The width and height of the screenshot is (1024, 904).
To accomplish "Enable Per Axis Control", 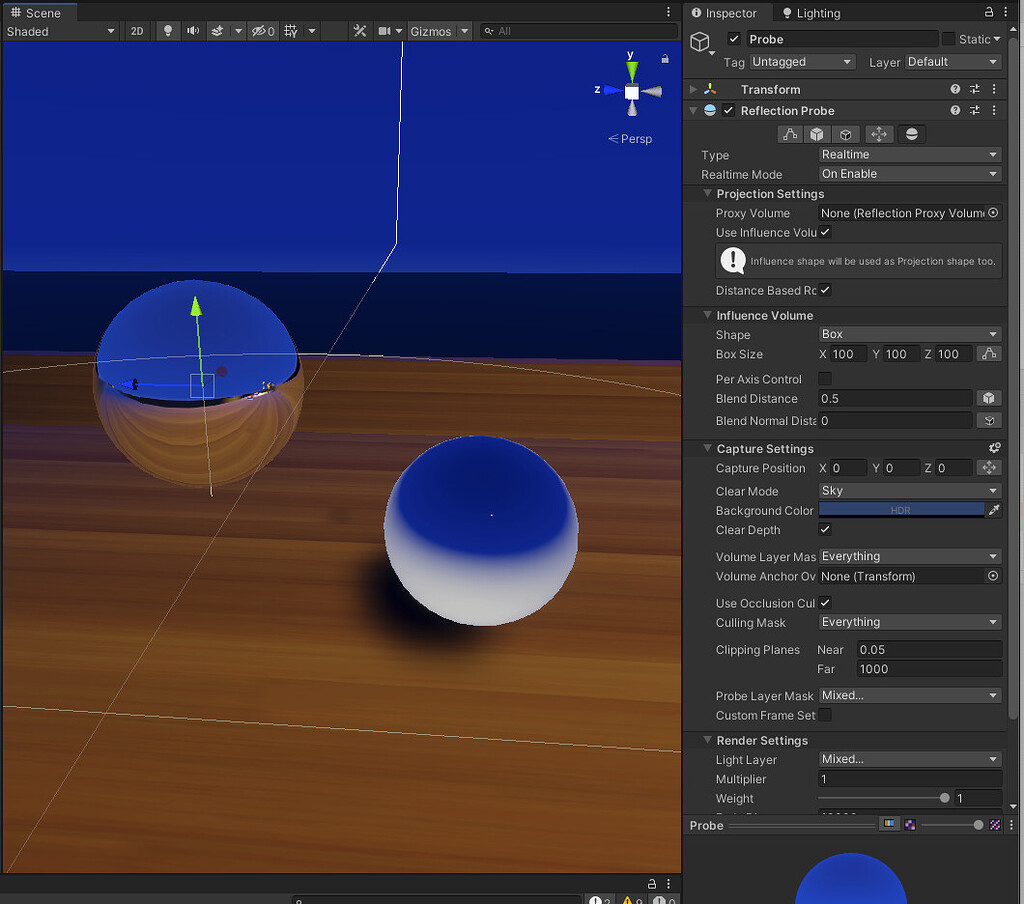I will click(825, 378).
